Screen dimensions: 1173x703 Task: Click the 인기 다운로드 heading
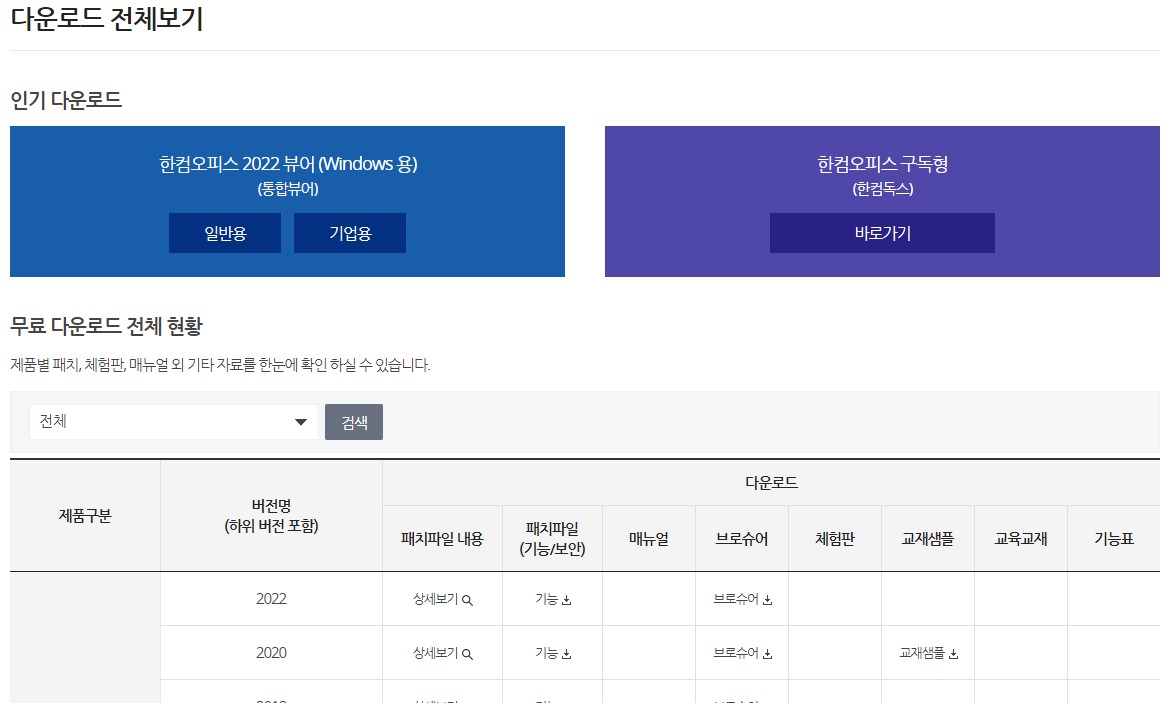(x=66, y=99)
